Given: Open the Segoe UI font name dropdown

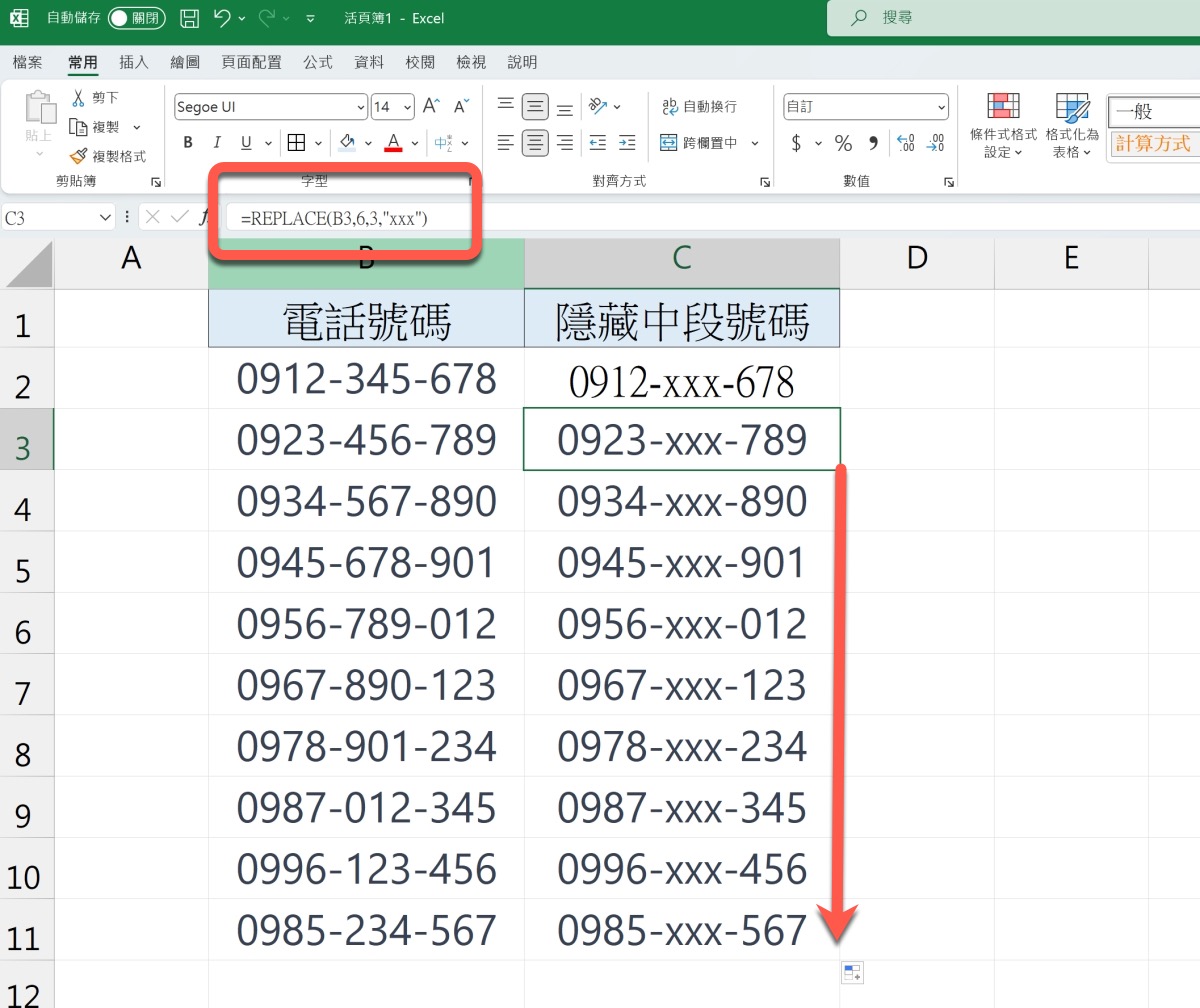Looking at the screenshot, I should point(361,107).
